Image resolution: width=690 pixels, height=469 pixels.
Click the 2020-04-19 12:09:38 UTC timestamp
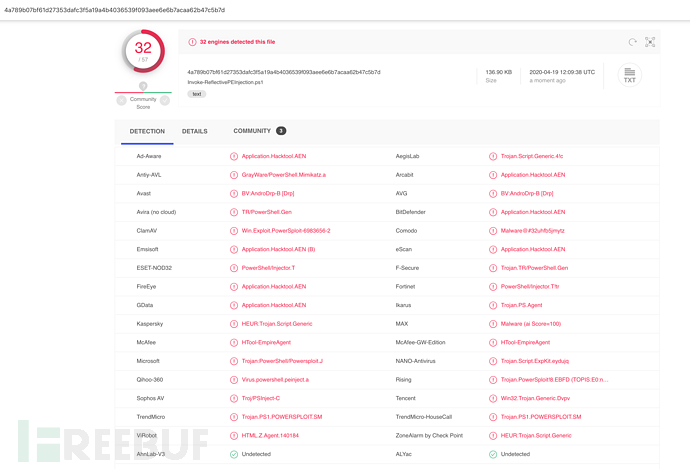[562, 72]
